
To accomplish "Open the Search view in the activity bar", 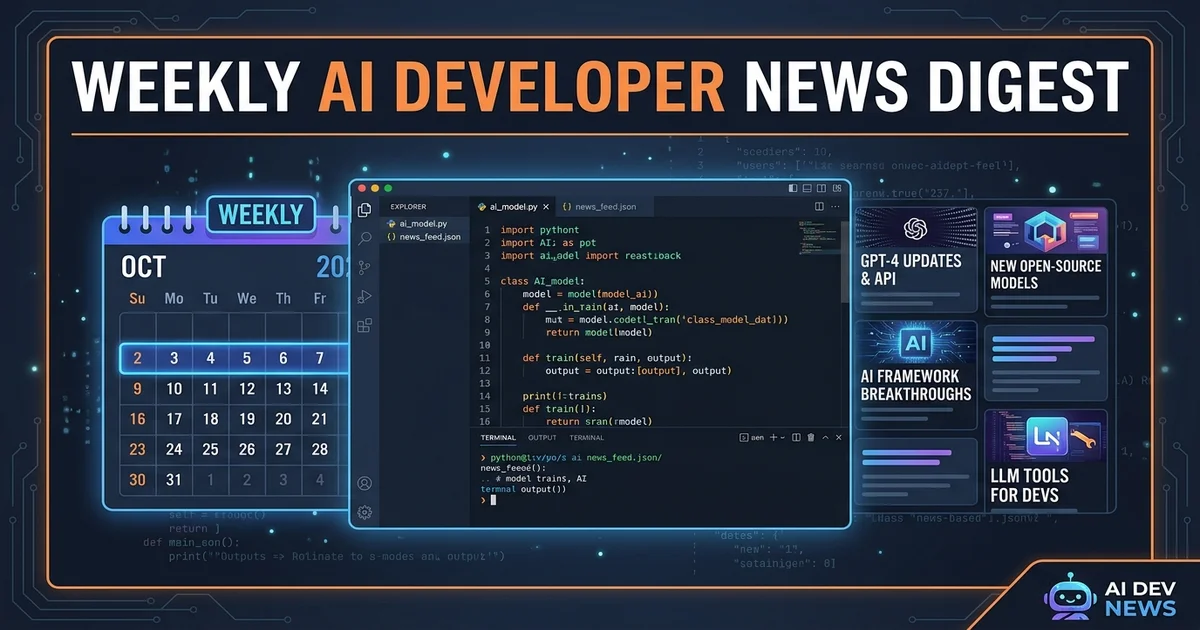I will [x=365, y=238].
